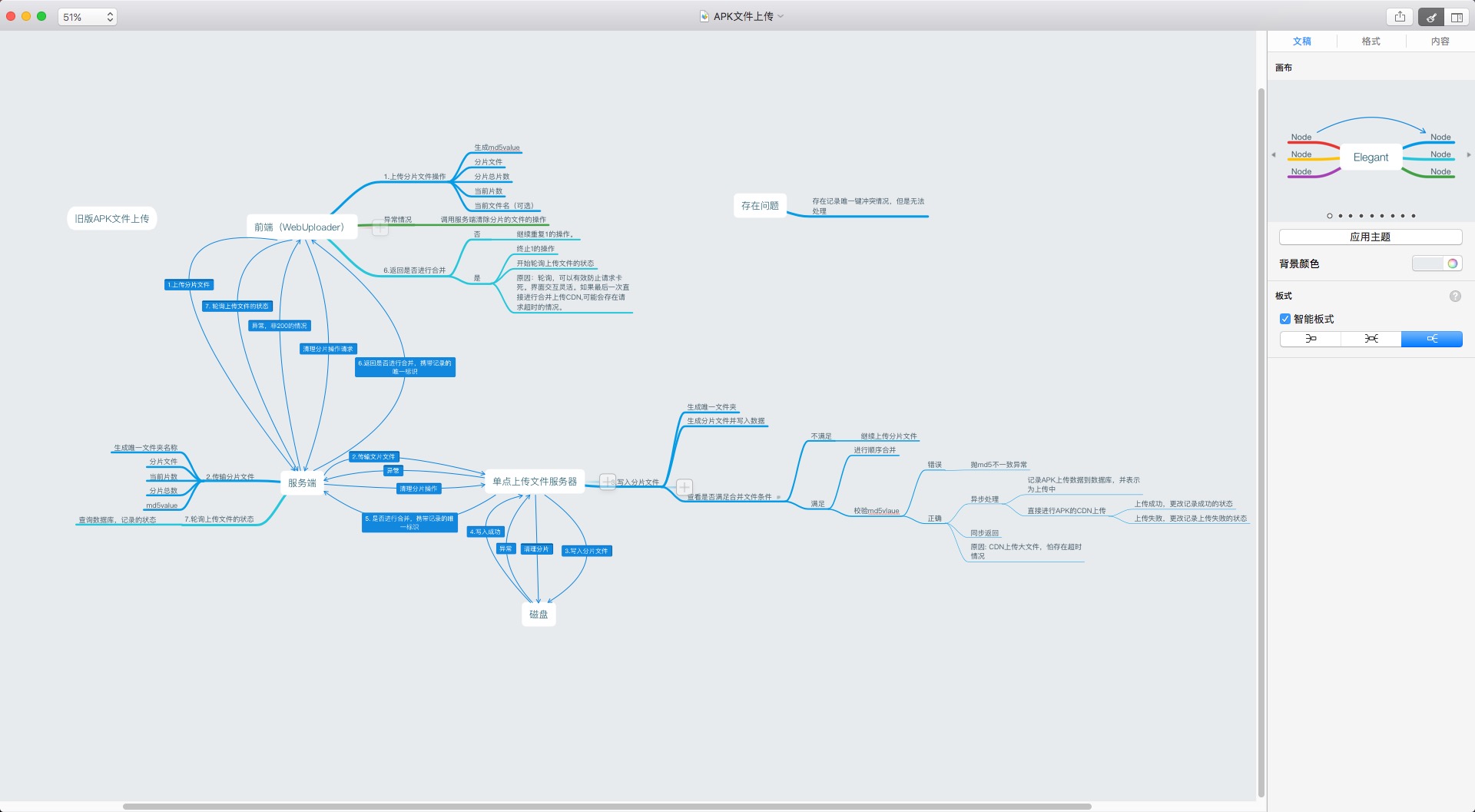The image size is (1475, 812).
Task: Select the blue label 清理分片操作请求
Action: [x=328, y=349]
